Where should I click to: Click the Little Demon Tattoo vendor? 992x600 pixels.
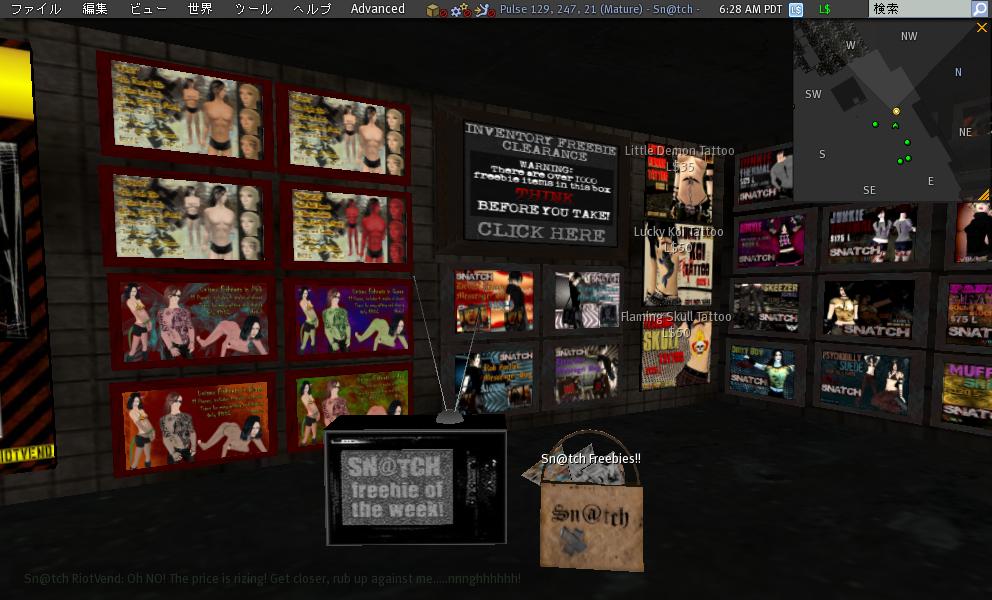click(679, 185)
